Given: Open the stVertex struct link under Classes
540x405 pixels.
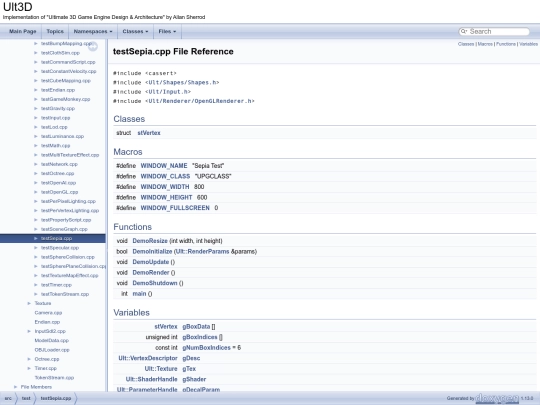Looking at the screenshot, I should 149,133.
